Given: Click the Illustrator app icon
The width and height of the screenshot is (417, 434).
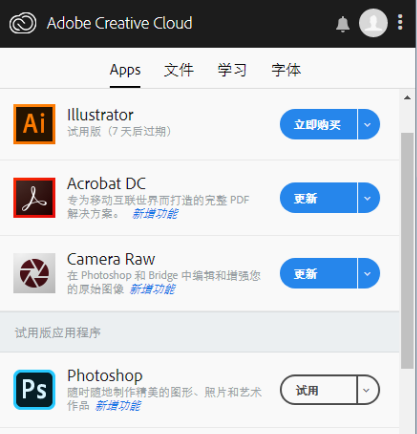Looking at the screenshot, I should [34, 124].
